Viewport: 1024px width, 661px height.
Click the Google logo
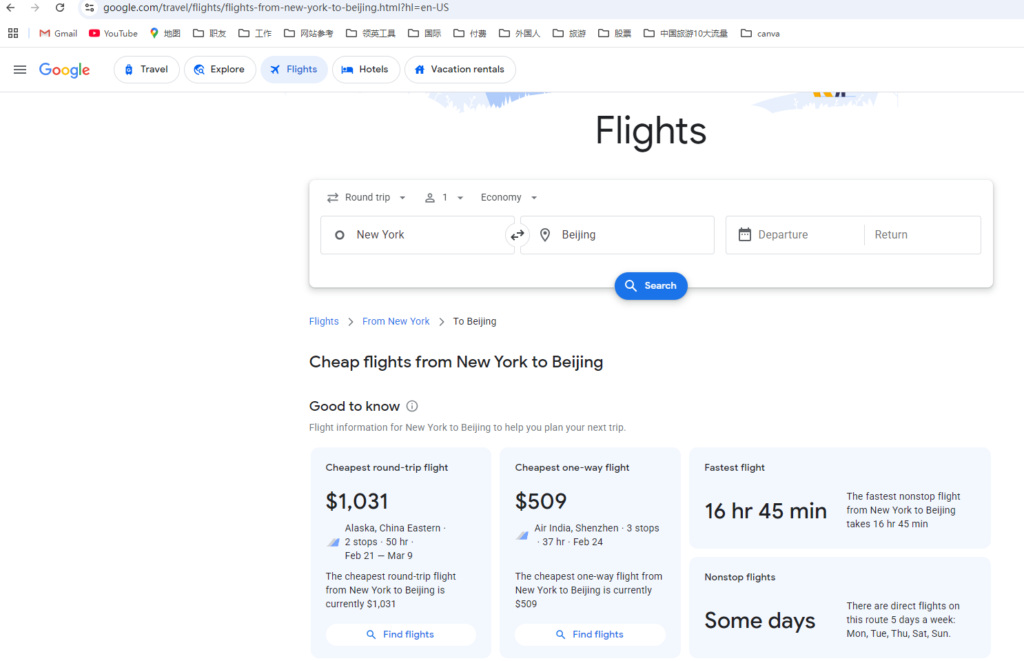(65, 70)
